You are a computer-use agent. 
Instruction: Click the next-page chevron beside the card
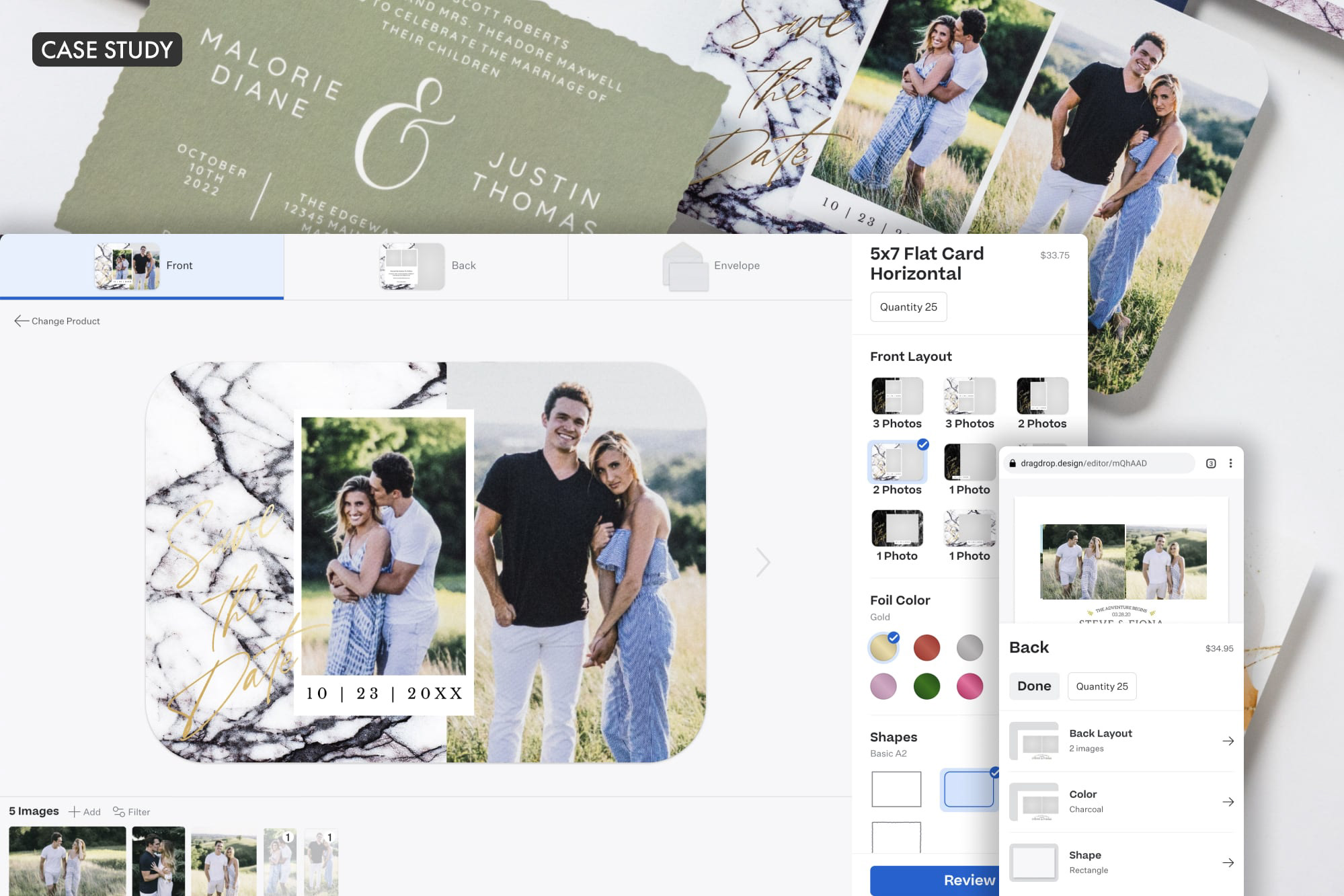pos(762,563)
